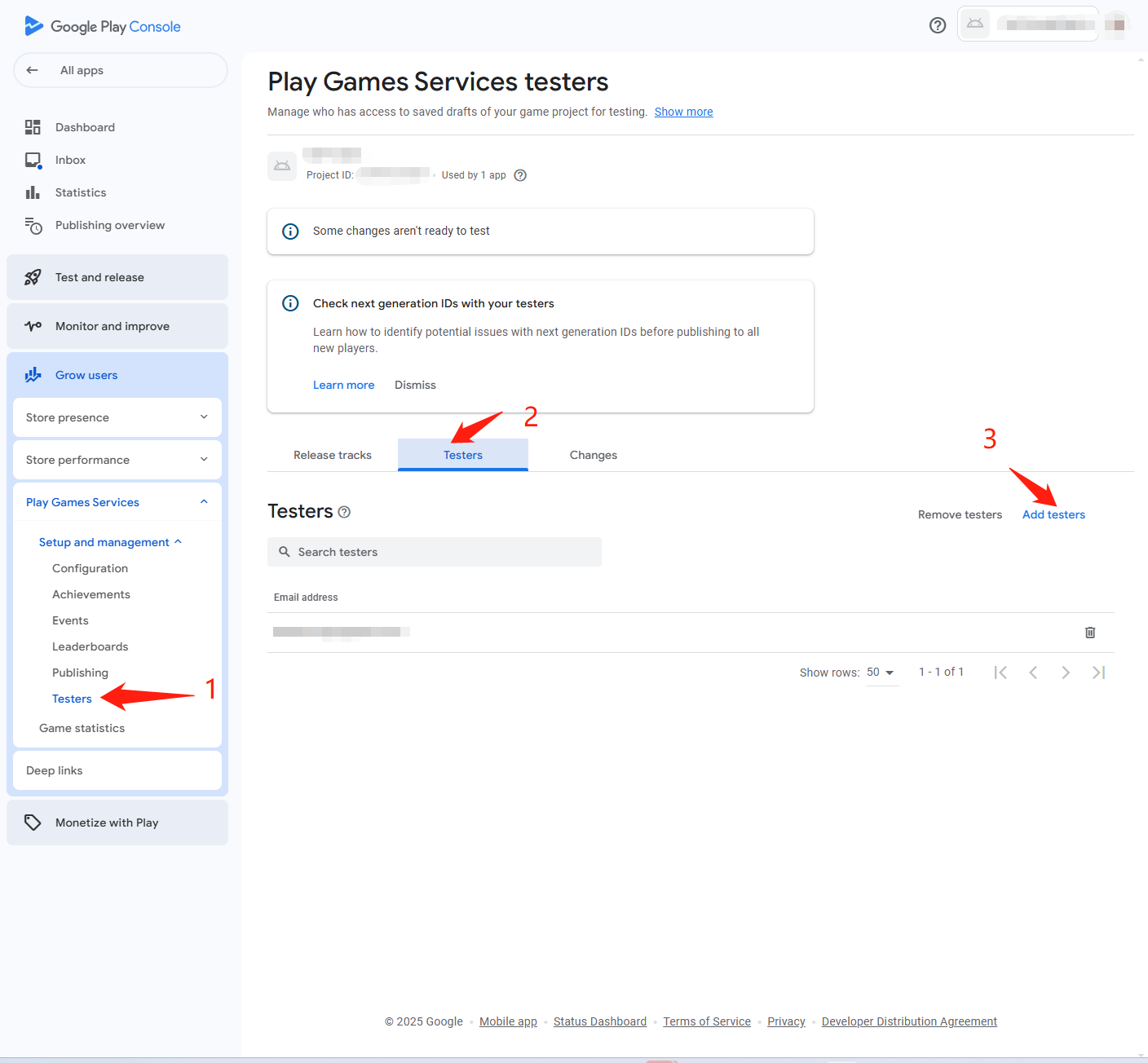The width and height of the screenshot is (1148, 1063).
Task: Open the Dashboard from the sidebar
Action: [85, 127]
